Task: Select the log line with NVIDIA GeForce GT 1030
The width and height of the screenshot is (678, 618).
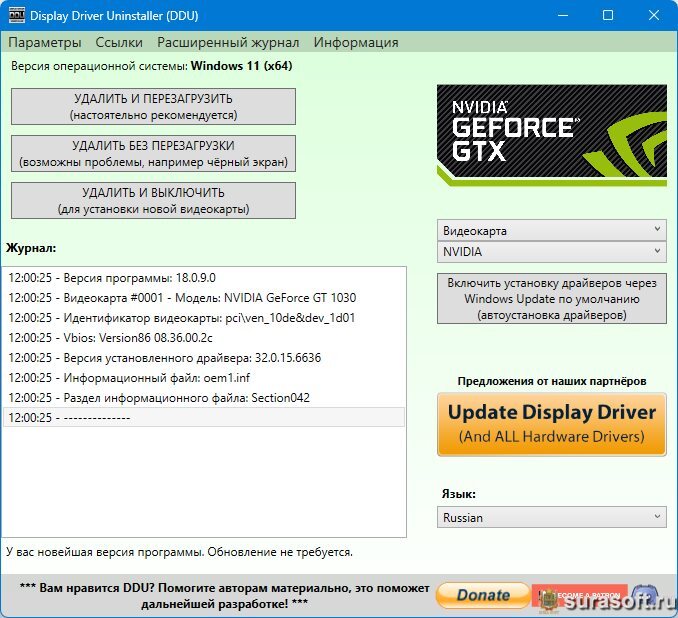Action: click(204, 298)
